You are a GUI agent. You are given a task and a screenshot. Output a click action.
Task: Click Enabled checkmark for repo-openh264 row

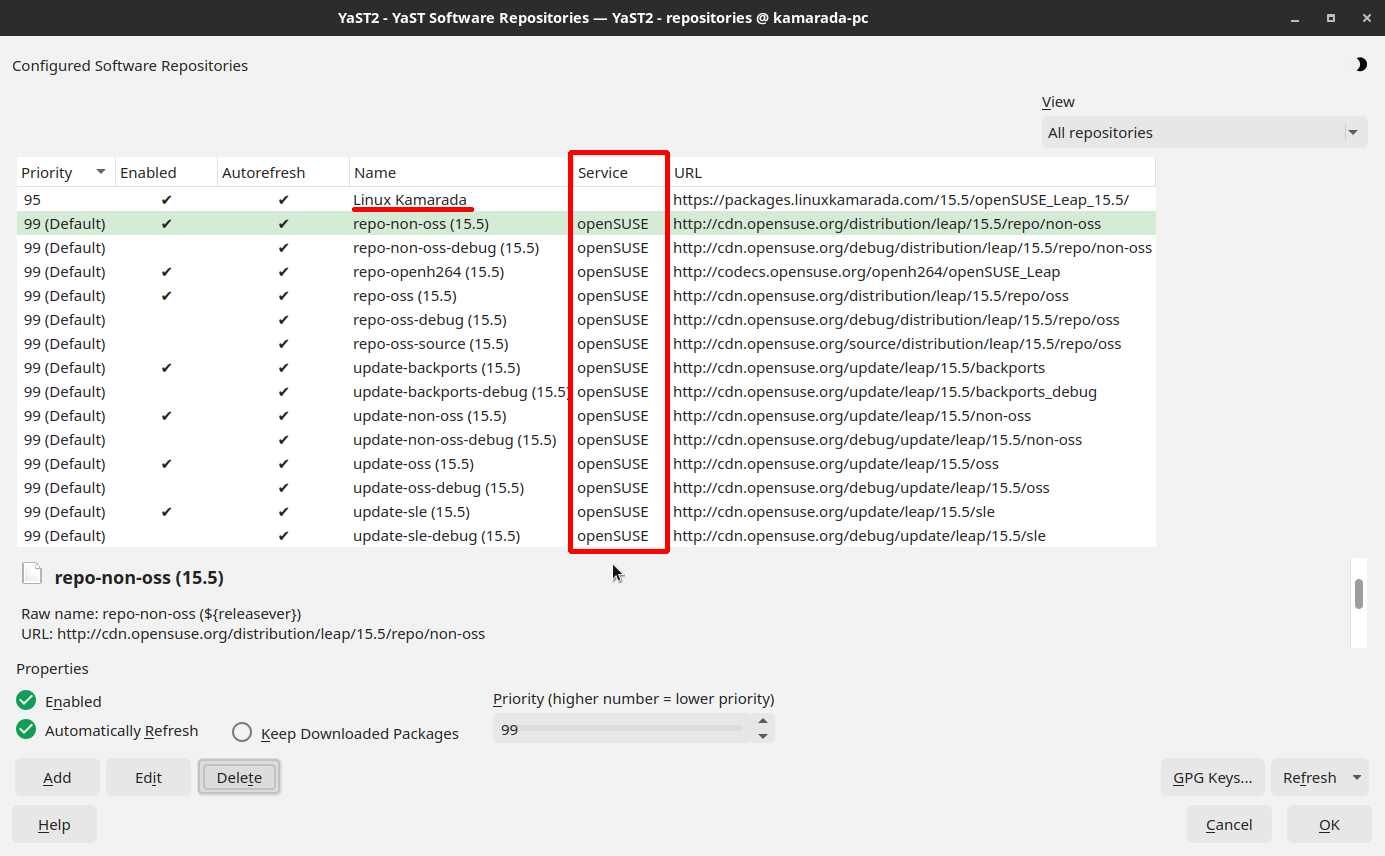(166, 272)
